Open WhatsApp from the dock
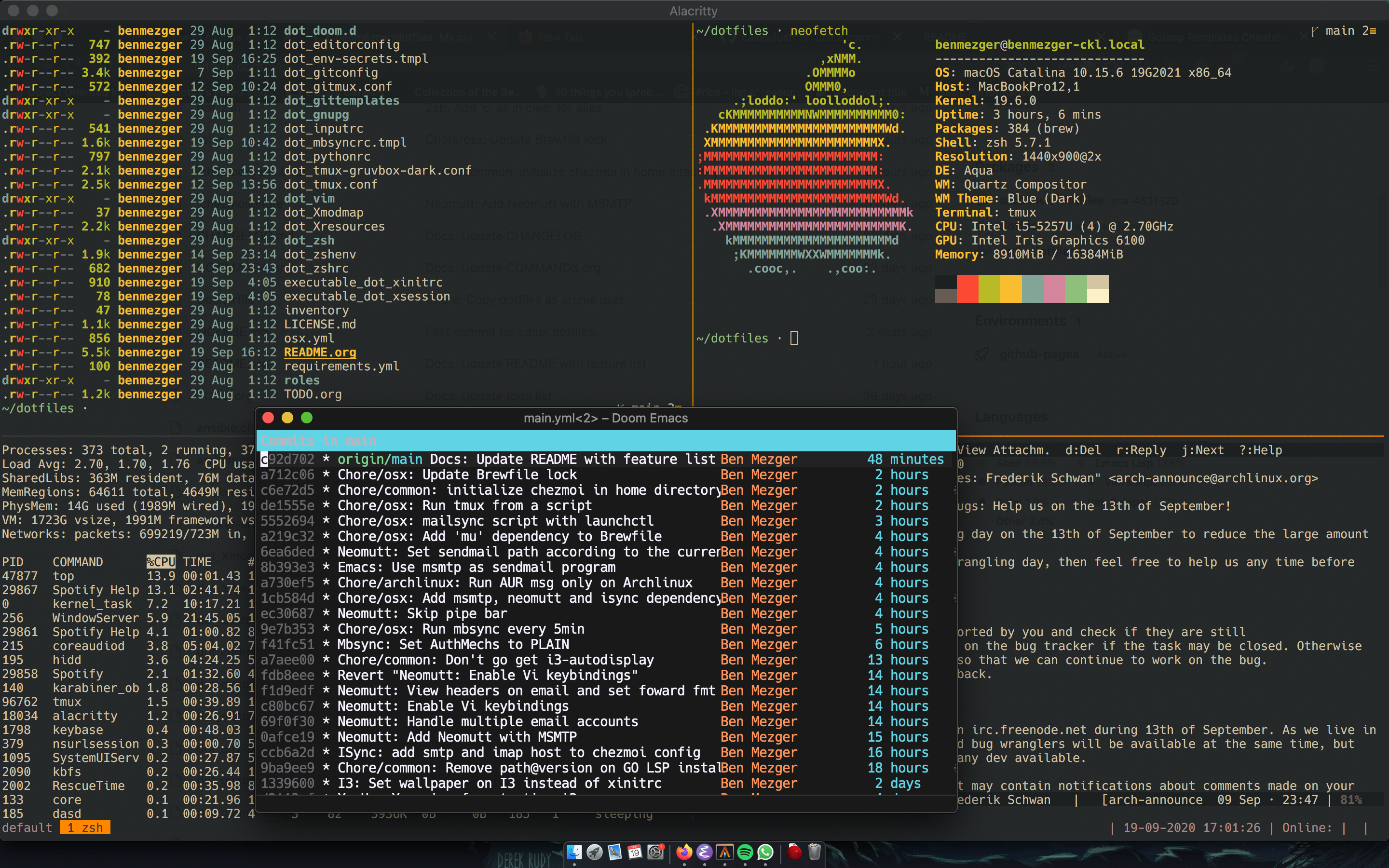The width and height of the screenshot is (1389, 868). (x=765, y=853)
